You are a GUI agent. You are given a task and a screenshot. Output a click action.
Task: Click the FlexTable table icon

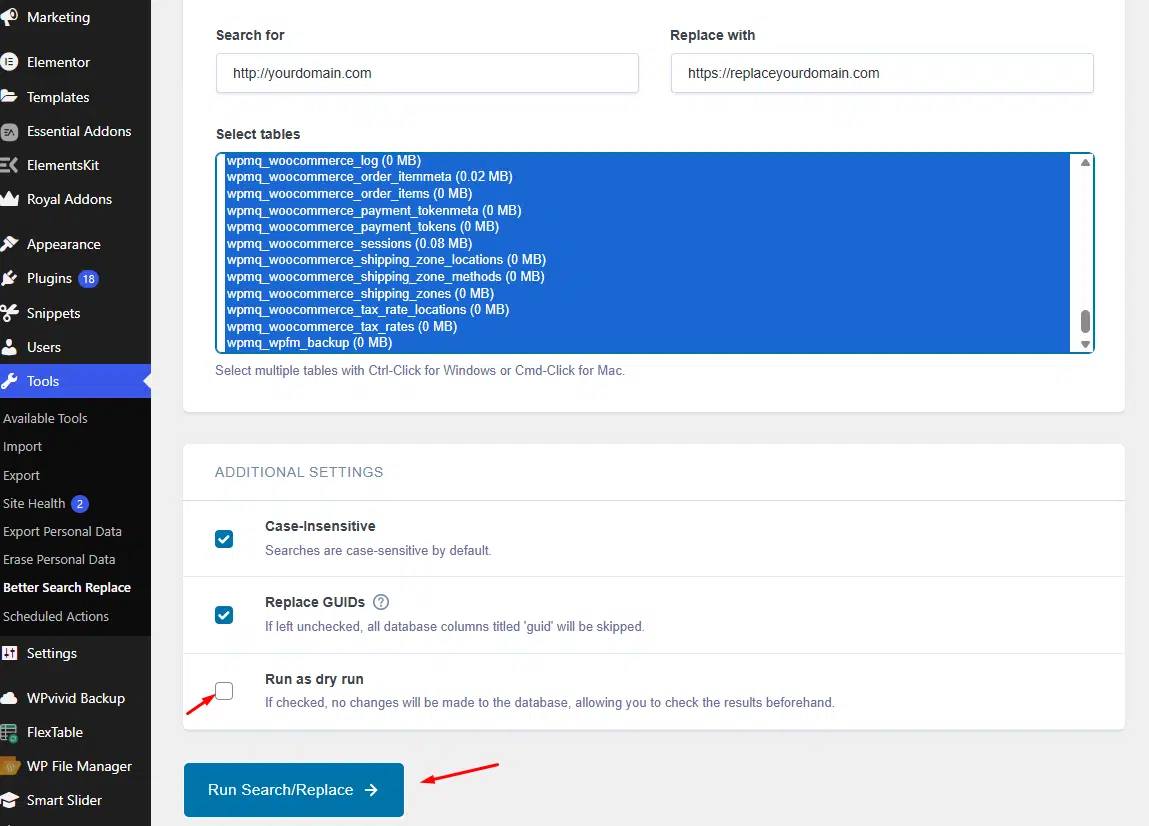[9, 732]
